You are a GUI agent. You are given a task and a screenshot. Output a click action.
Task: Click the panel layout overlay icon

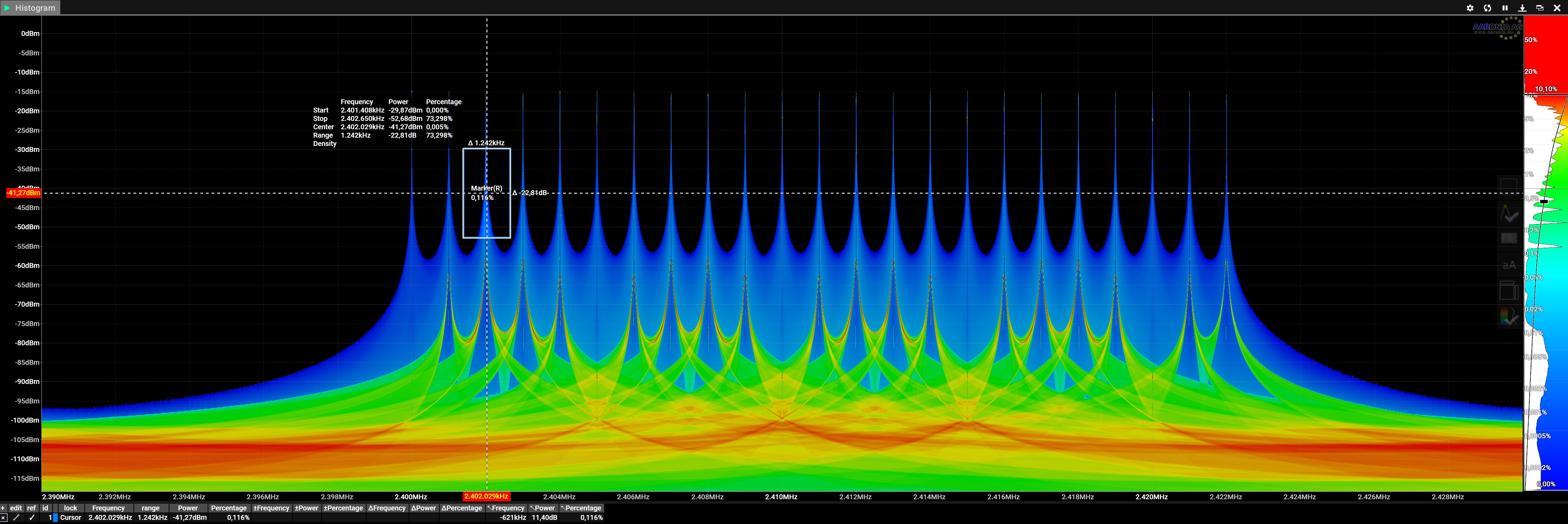tap(1508, 290)
